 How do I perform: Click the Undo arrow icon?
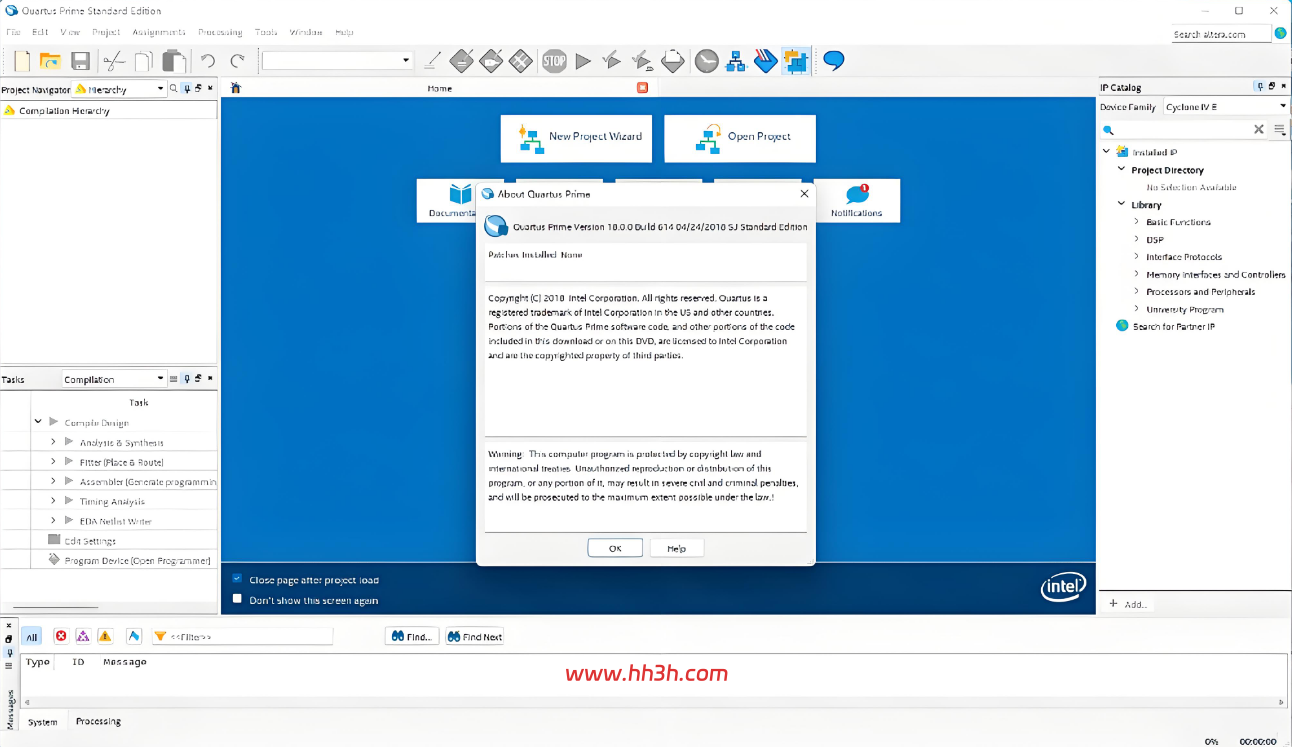[x=208, y=62]
